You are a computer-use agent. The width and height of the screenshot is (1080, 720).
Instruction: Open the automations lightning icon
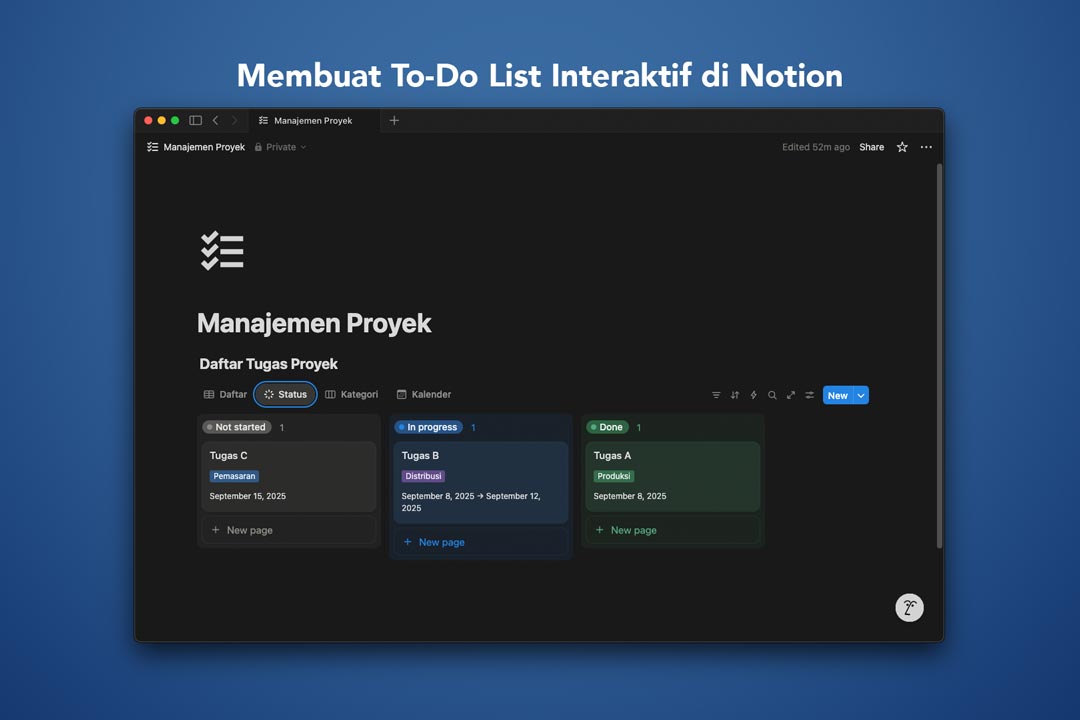point(754,395)
